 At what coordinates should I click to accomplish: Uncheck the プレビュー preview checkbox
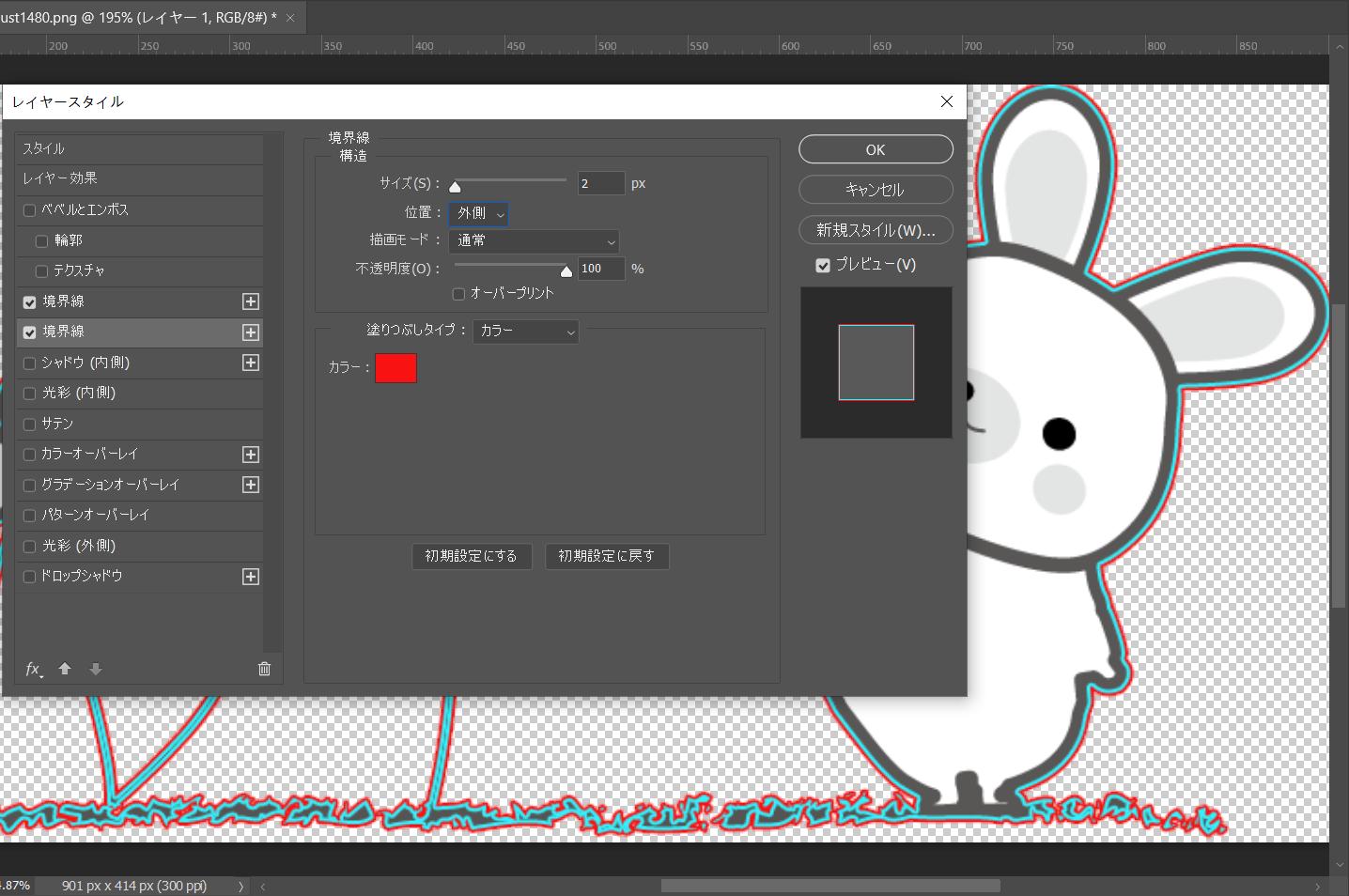[x=823, y=266]
